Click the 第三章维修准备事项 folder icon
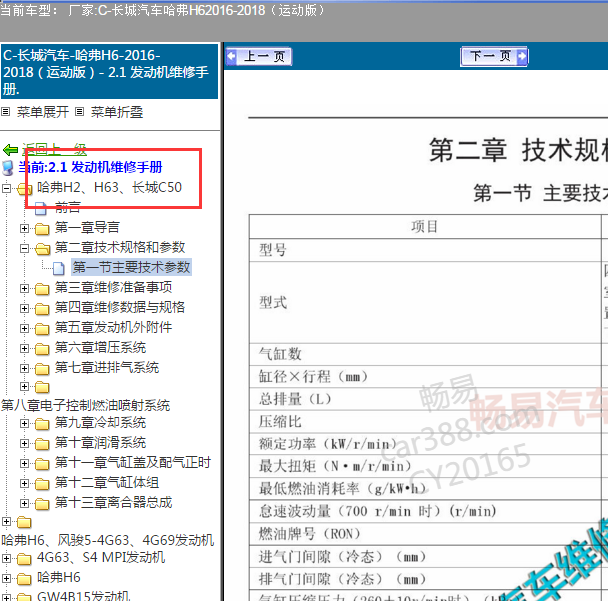Viewport: 608px width, 601px height. coord(42,289)
